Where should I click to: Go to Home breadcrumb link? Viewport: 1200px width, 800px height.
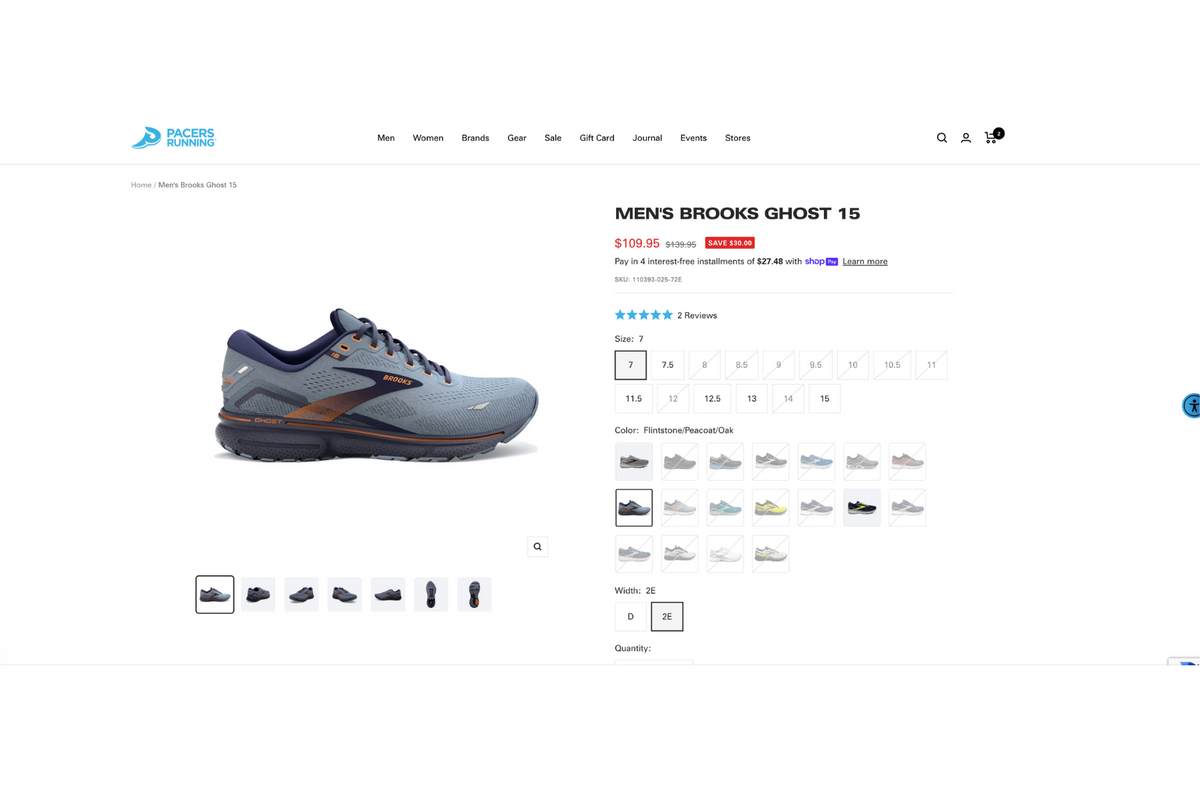pyautogui.click(x=141, y=185)
